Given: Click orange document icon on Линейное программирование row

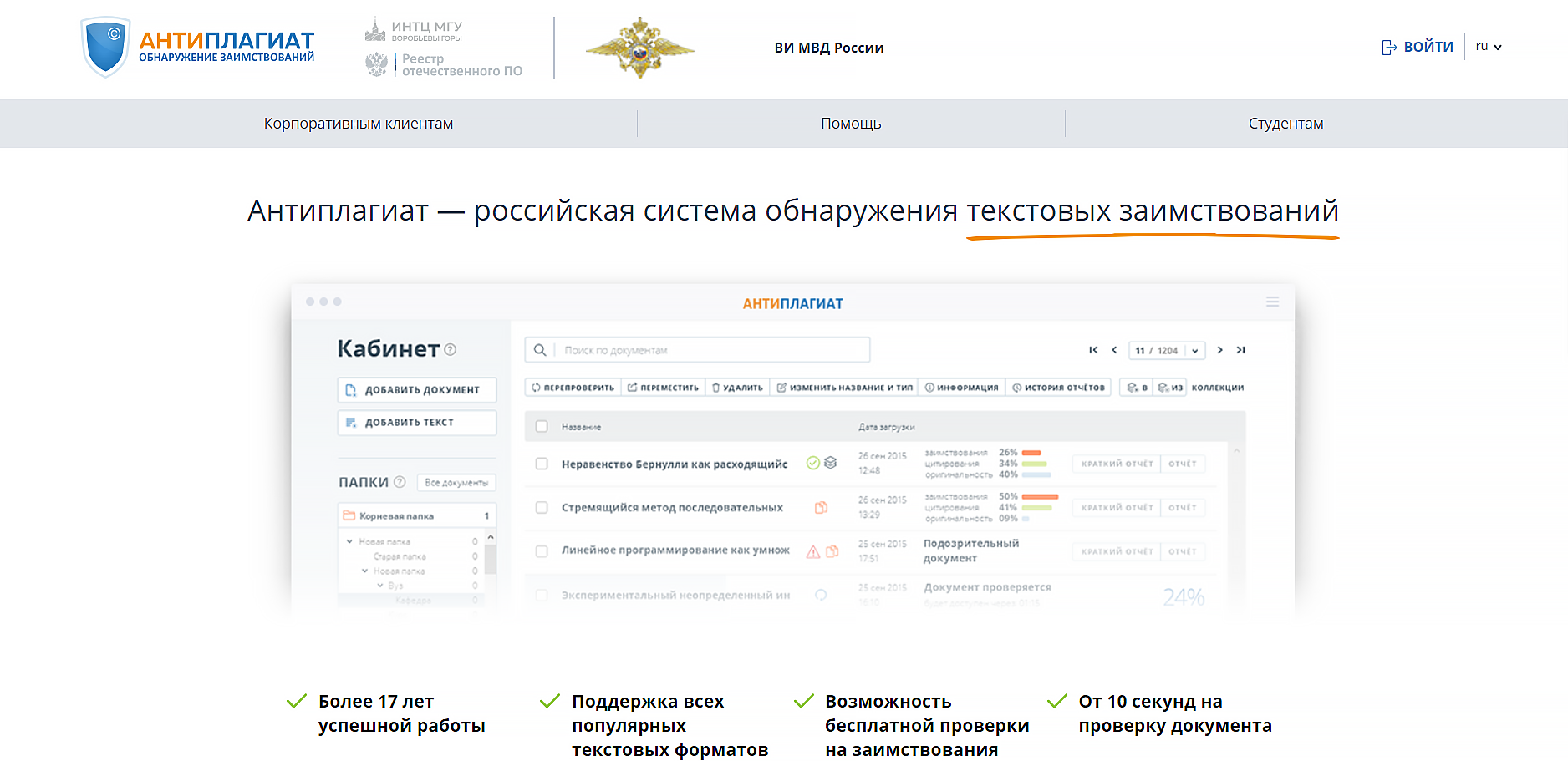Looking at the screenshot, I should coord(832,551).
